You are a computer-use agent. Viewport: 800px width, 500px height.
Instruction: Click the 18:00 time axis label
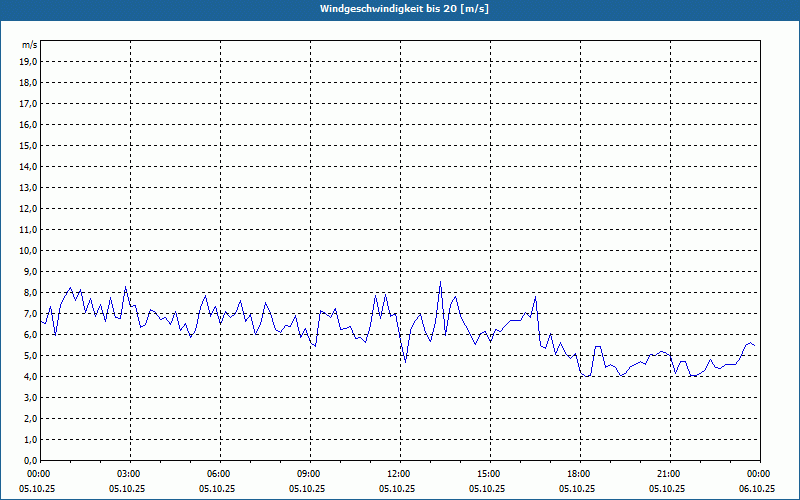[x=578, y=474]
